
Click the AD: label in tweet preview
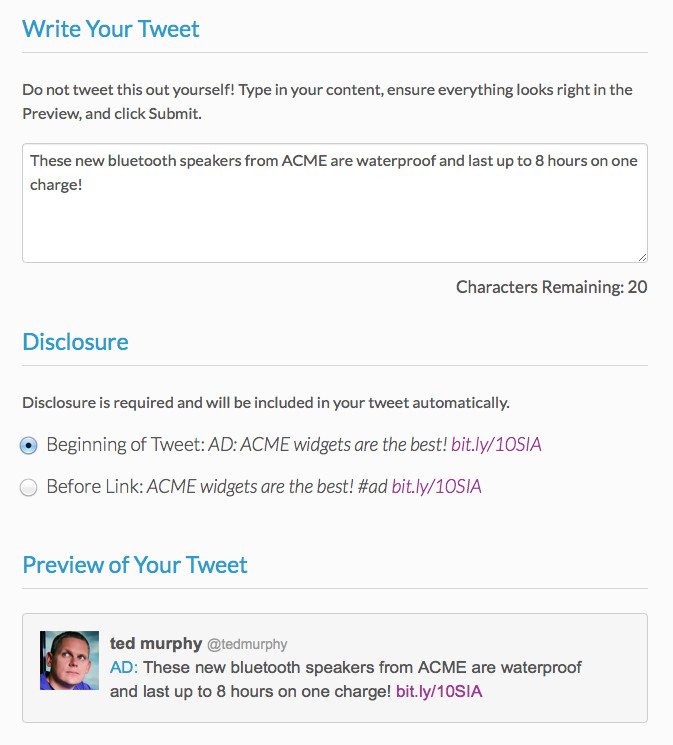[124, 667]
